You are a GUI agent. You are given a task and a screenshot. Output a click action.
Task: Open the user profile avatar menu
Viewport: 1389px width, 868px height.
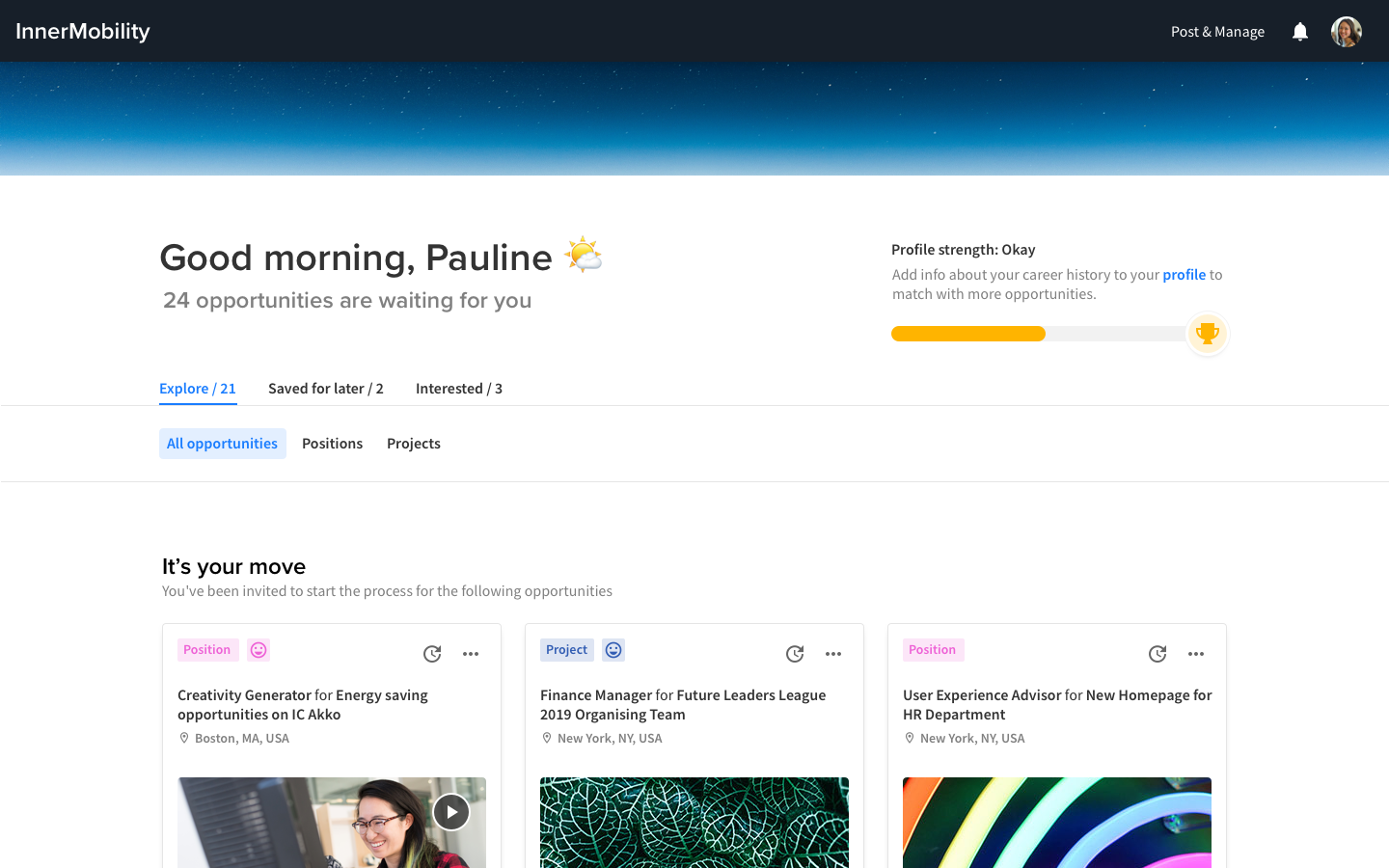pyautogui.click(x=1346, y=32)
